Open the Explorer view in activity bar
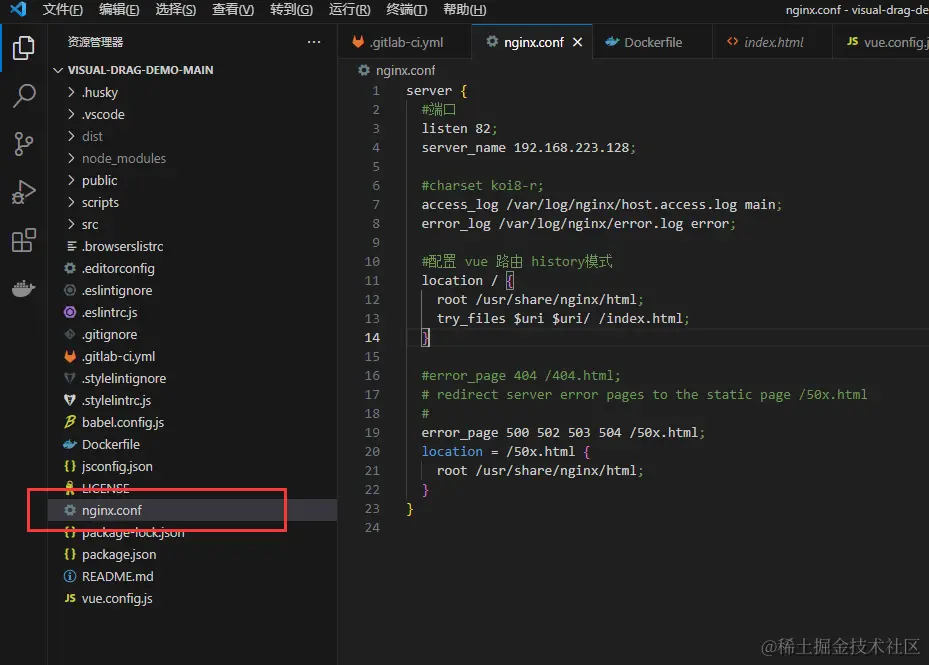The height and width of the screenshot is (665, 929). (x=23, y=47)
